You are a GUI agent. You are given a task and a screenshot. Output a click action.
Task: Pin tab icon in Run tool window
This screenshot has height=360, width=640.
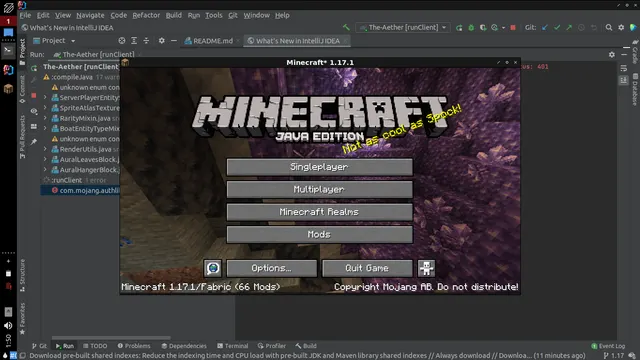pyautogui.click(x=34, y=142)
